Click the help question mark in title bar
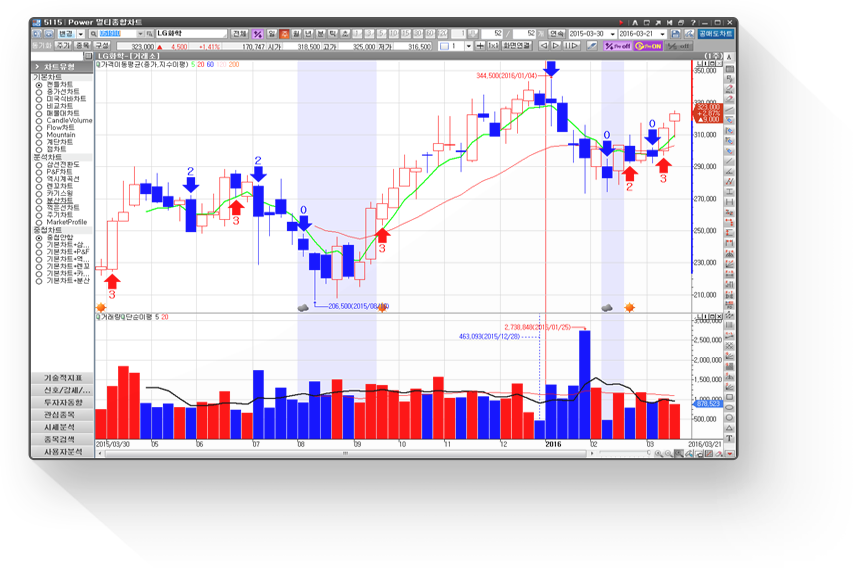 tap(693, 22)
